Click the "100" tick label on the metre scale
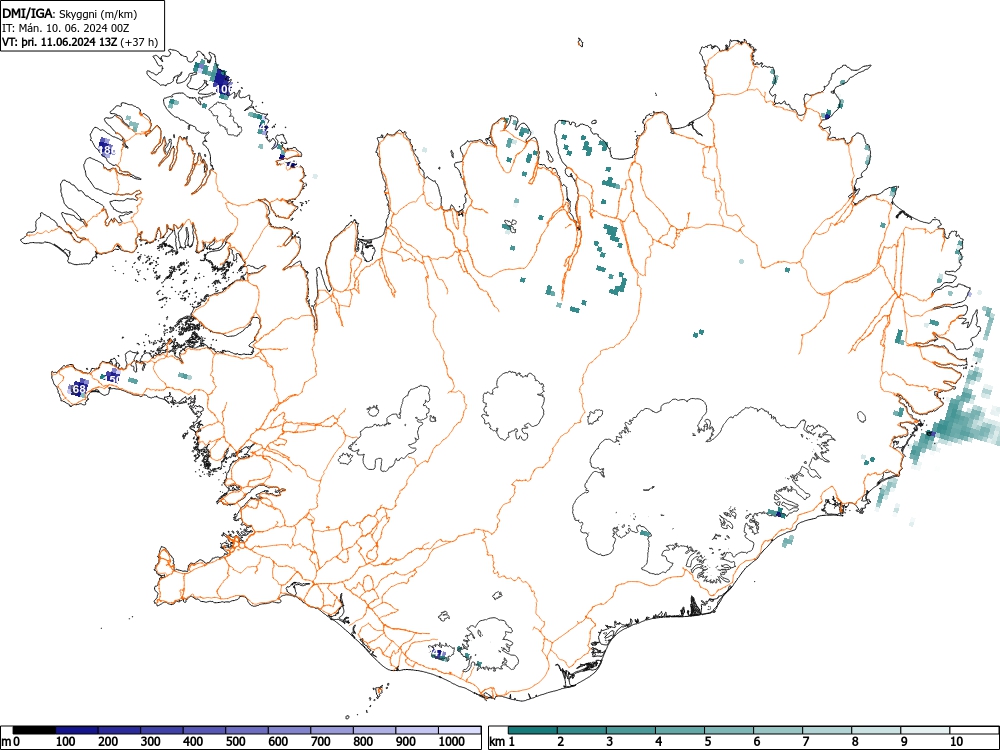1000x750 pixels. (x=66, y=742)
